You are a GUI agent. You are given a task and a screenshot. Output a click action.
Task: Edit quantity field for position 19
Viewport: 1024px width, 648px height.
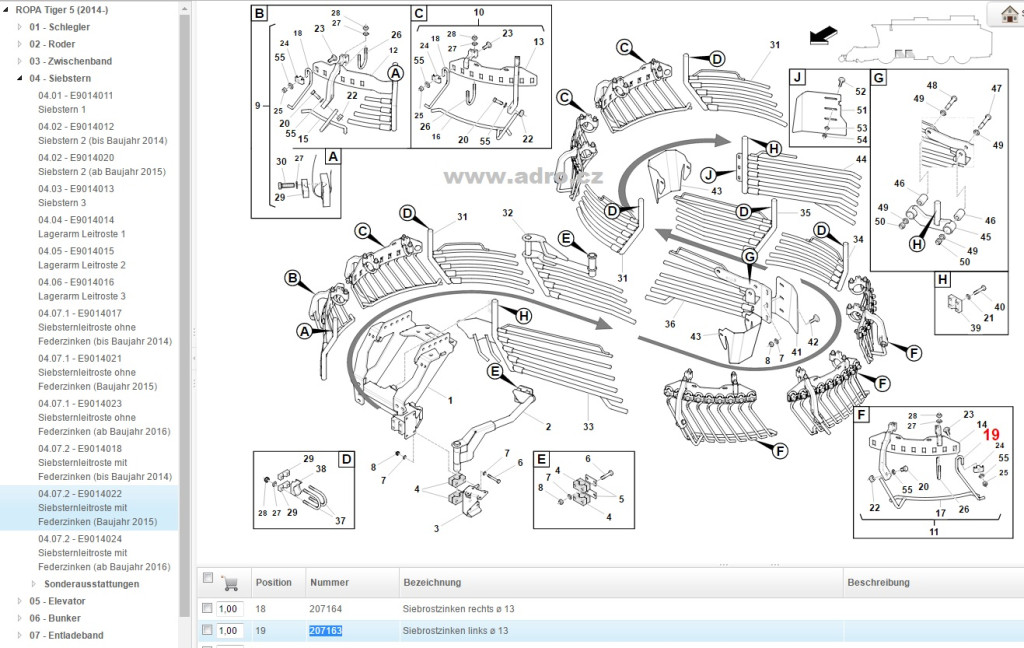coord(230,630)
